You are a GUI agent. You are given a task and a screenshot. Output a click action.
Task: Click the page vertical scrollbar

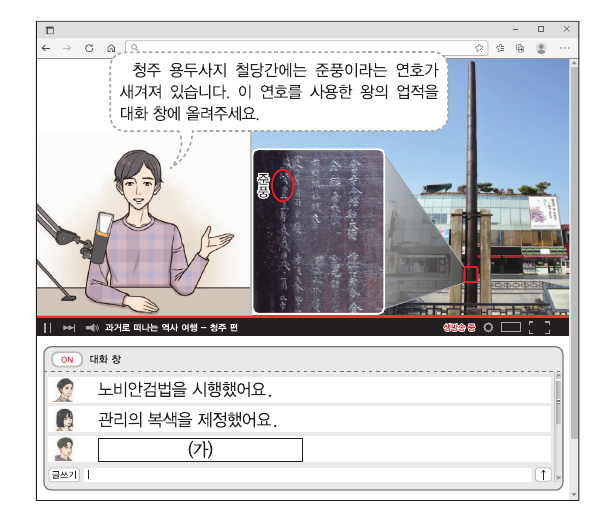574,279
